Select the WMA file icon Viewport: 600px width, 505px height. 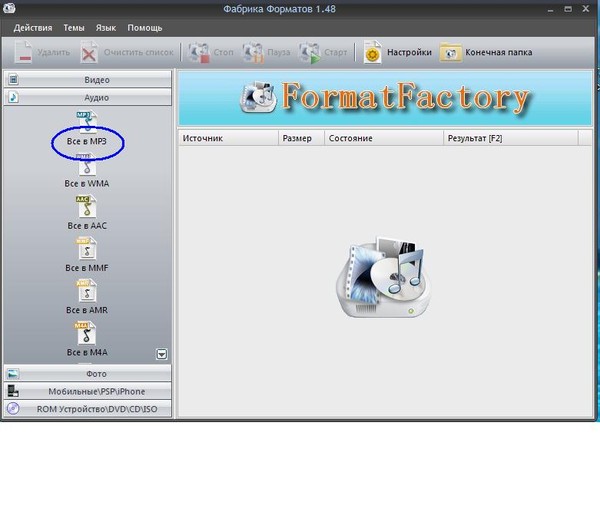[87, 165]
